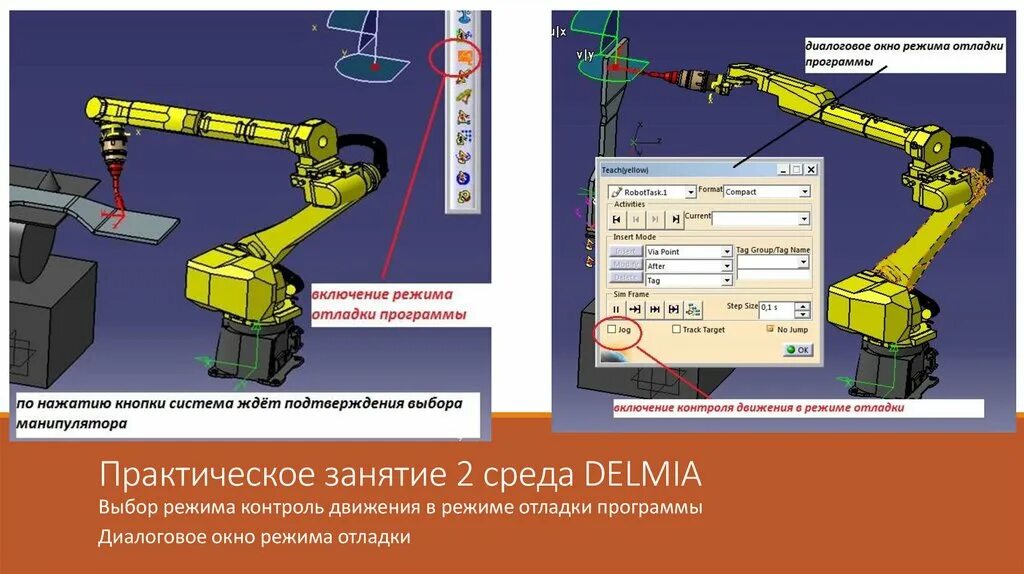1024x574 pixels.
Task: Enable the Track Target checkbox
Action: [676, 329]
